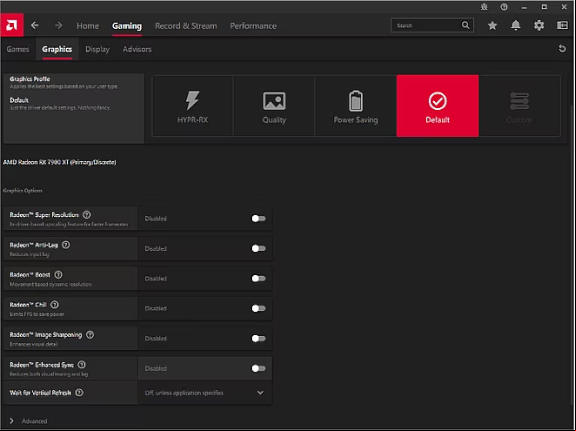
Task: Show help for Wait for Vertical Refresh
Action: [79, 392]
